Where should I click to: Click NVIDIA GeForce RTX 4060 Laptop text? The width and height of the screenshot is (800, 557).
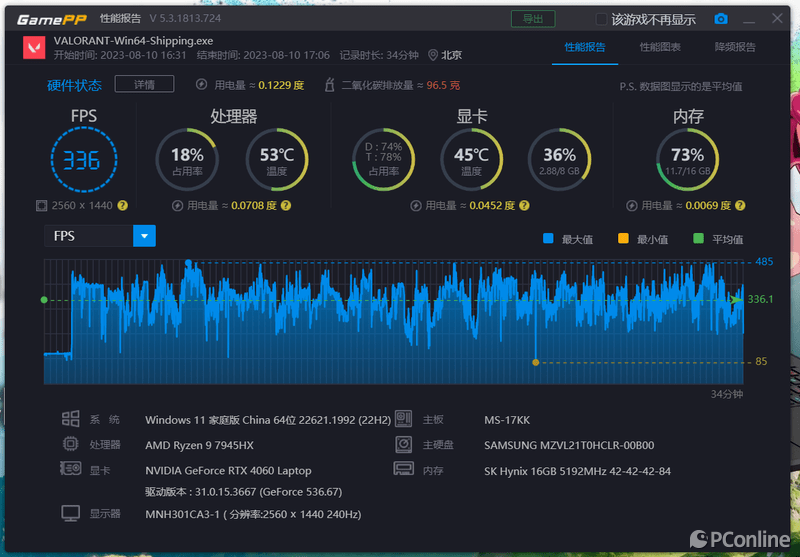click(228, 471)
